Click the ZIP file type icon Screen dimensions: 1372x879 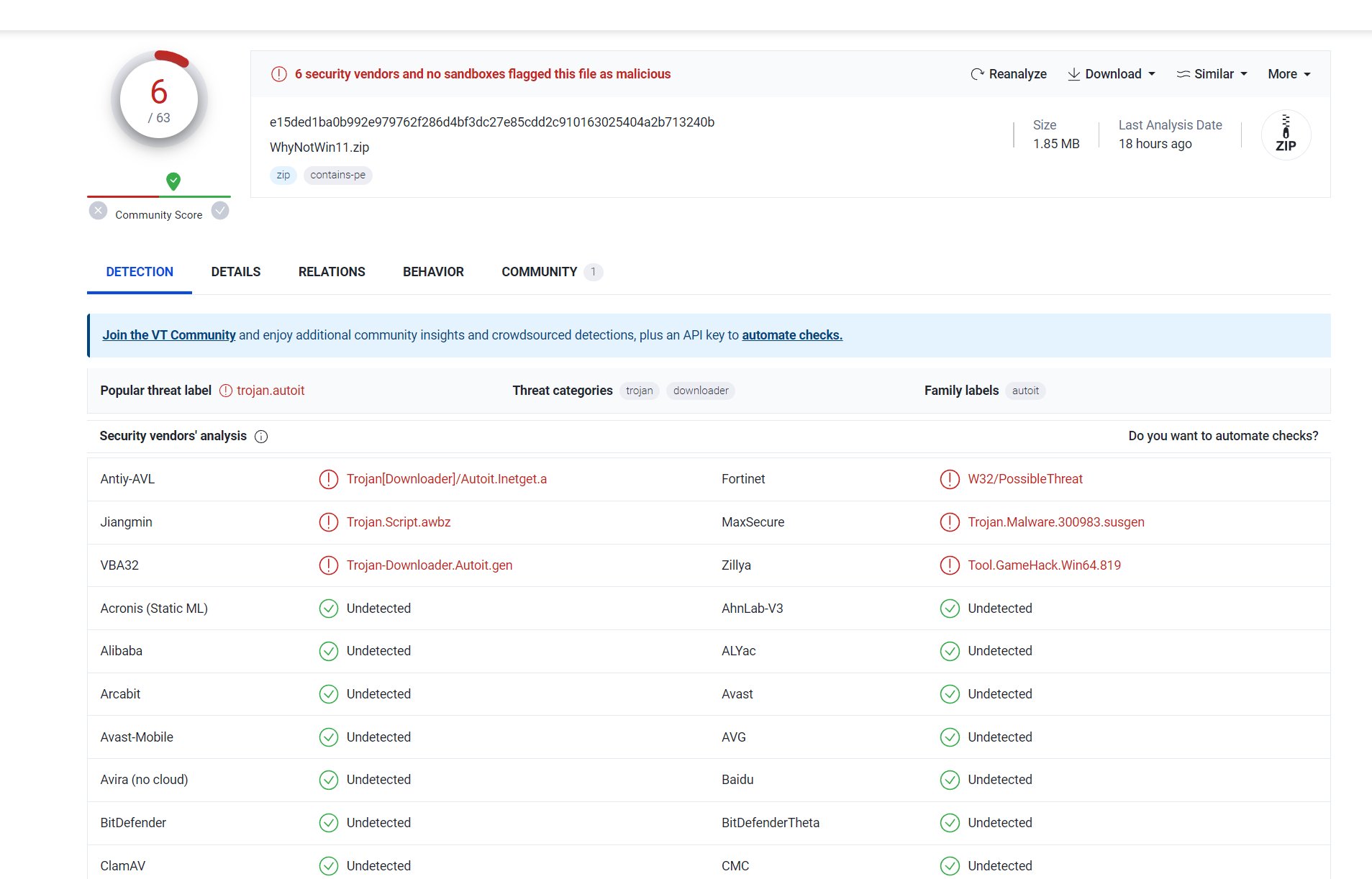pos(1286,135)
